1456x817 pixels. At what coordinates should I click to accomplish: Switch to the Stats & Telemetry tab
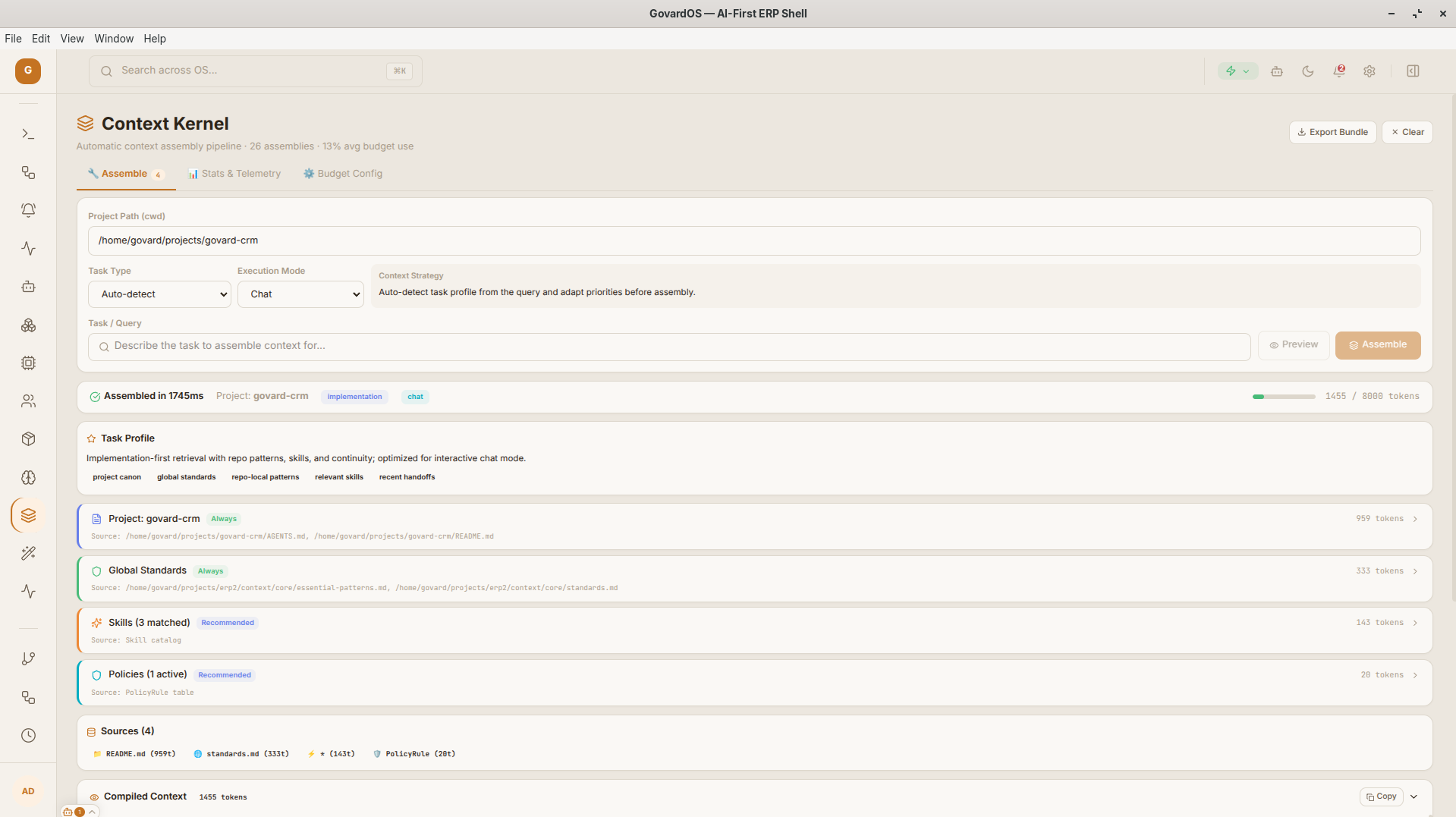(234, 174)
